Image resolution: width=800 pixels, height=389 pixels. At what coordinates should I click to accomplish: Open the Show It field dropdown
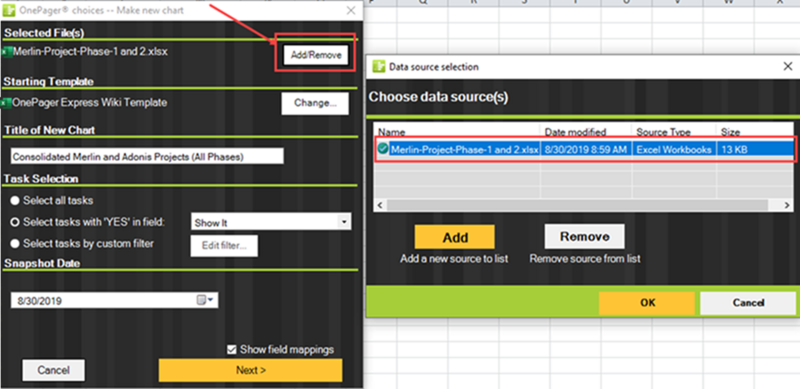344,222
